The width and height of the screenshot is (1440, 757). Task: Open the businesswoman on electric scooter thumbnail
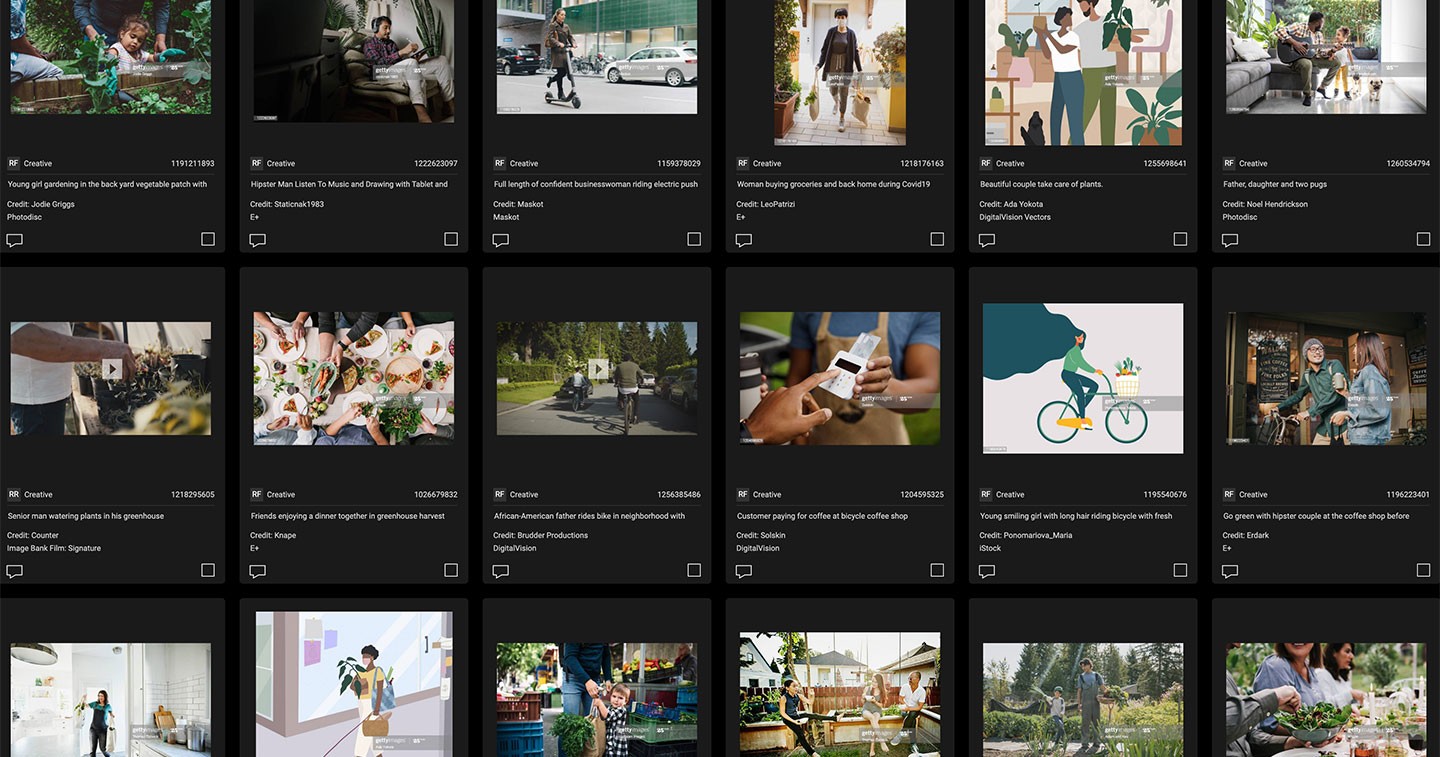tap(597, 57)
